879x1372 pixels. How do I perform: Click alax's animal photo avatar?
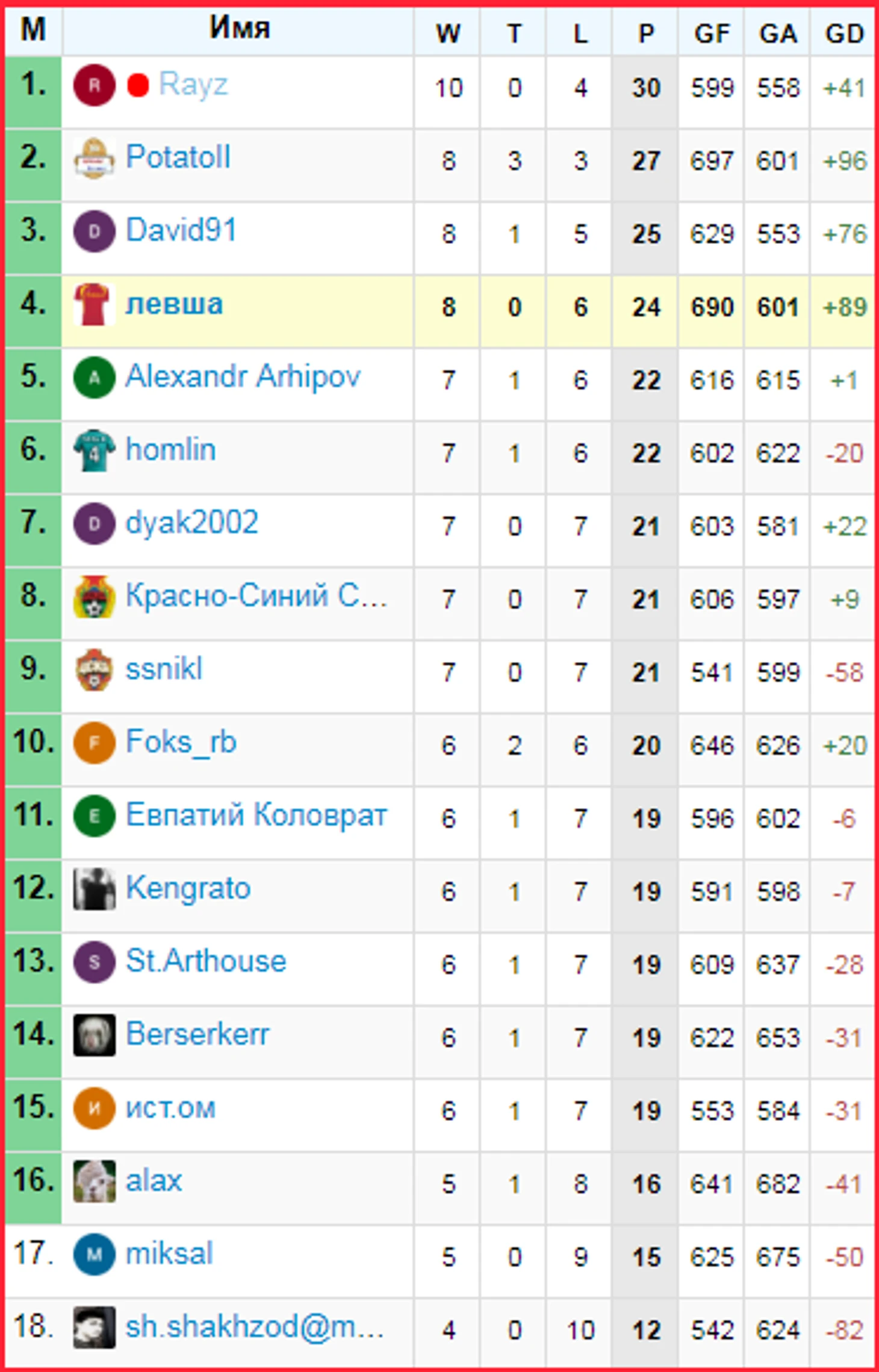94,1181
